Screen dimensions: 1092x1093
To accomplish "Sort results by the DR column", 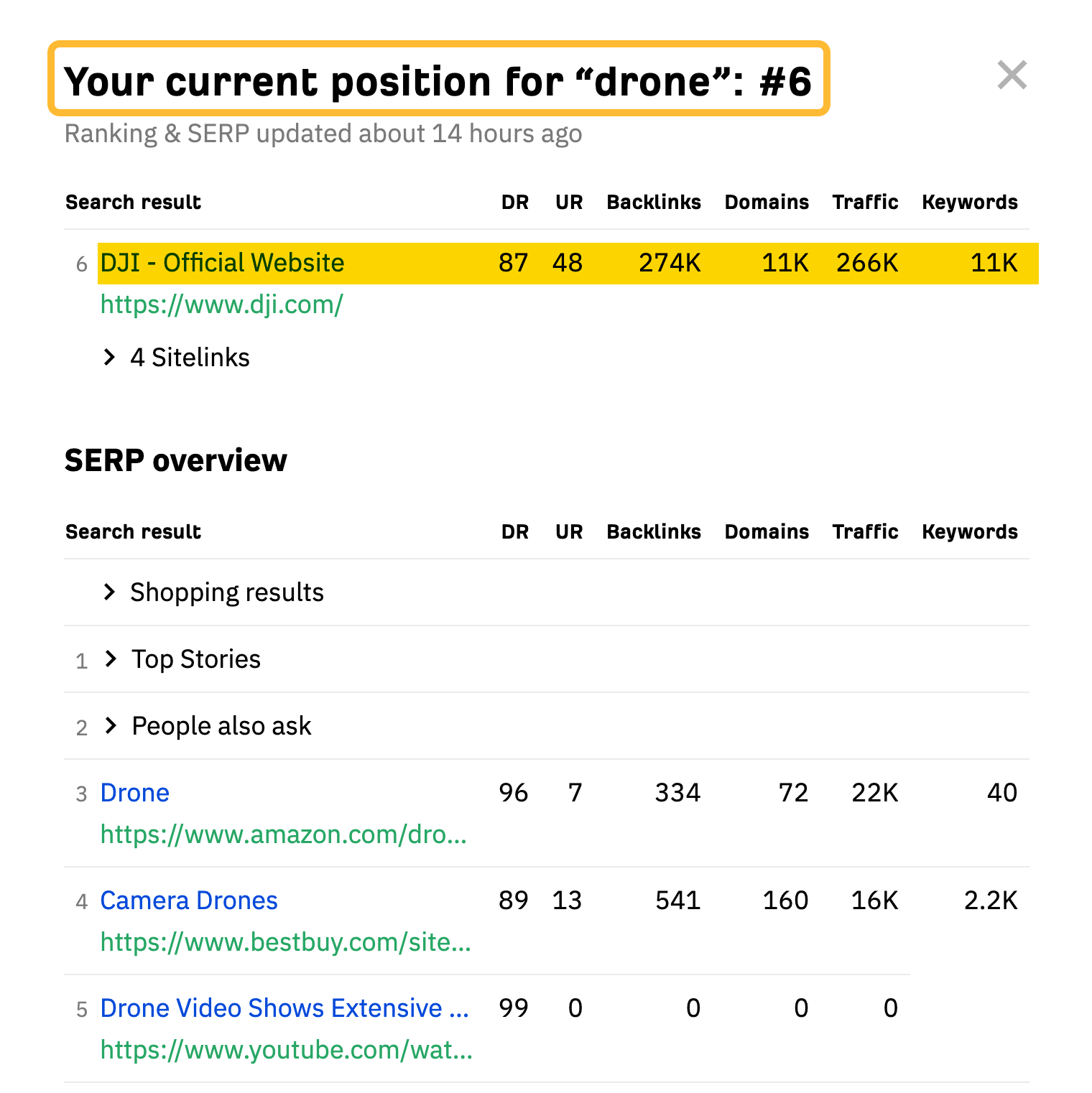I will click(x=515, y=531).
